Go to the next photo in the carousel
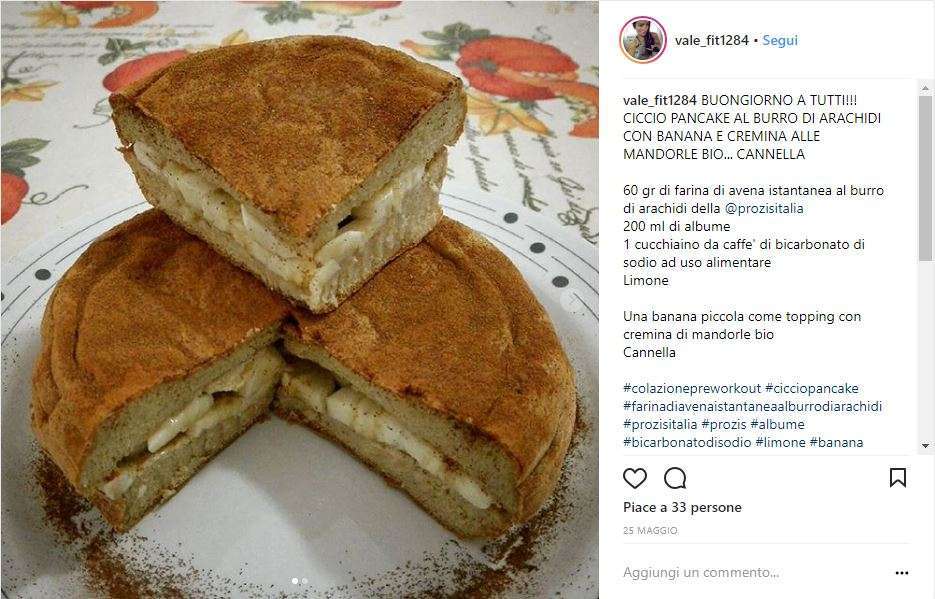935x599 pixels. click(574, 301)
